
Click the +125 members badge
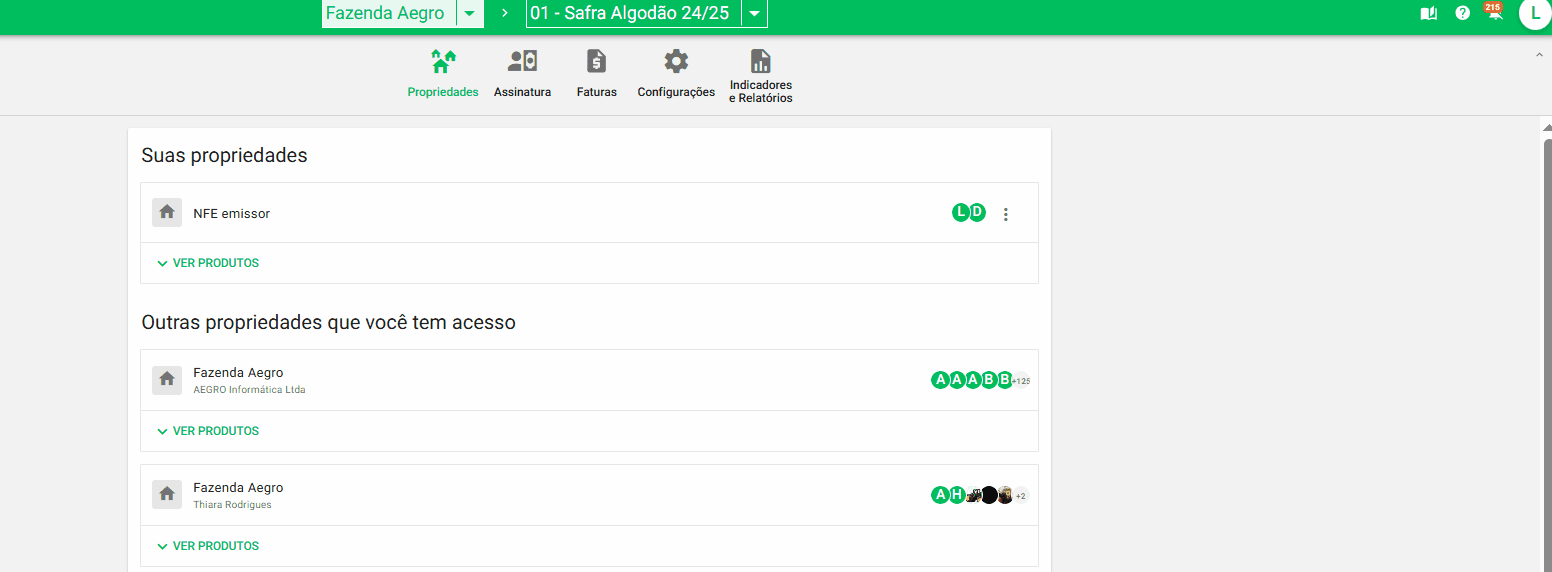click(x=1021, y=380)
